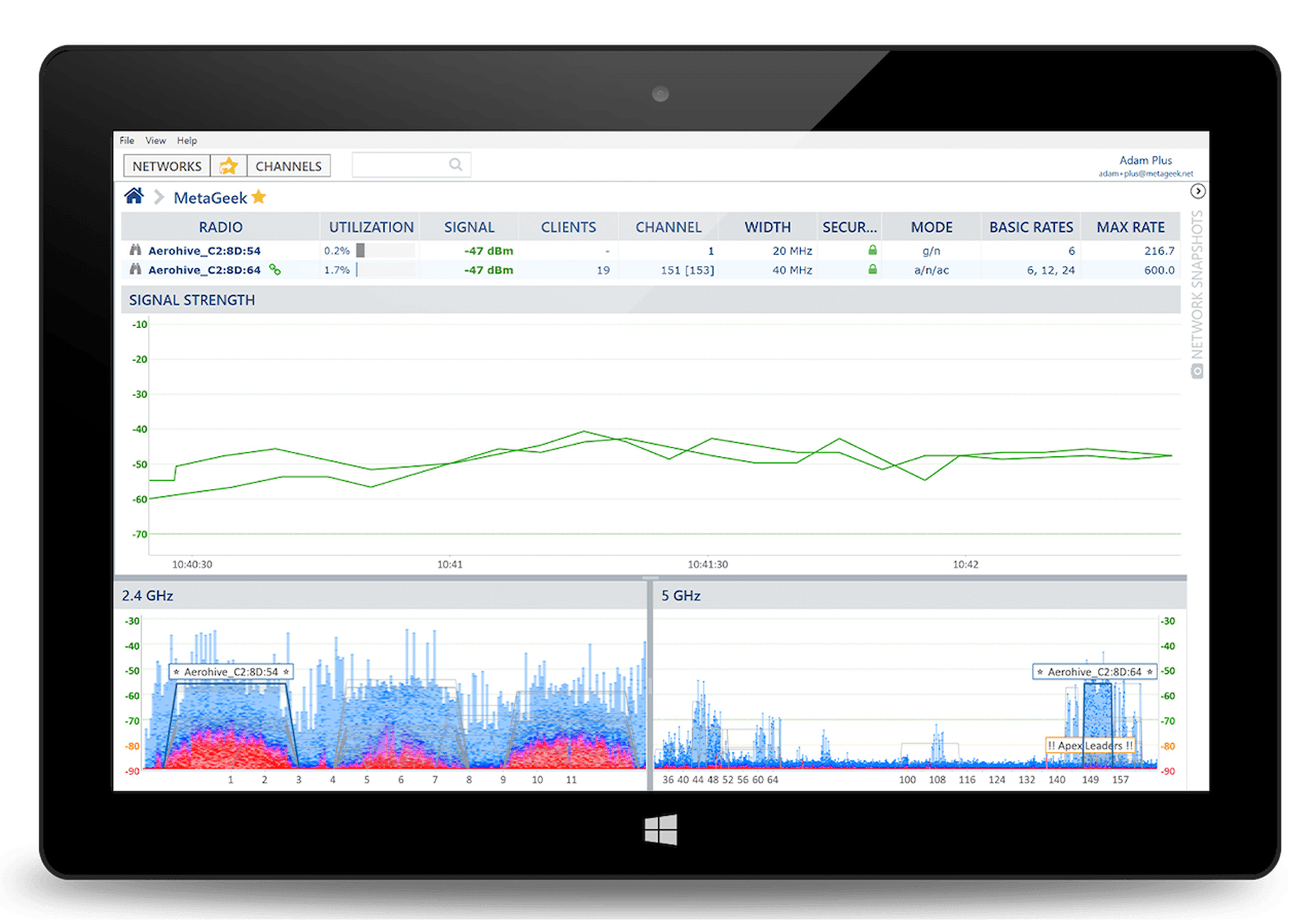This screenshot has height=920, width=1316.
Task: Sort by the CHANNEL column header
Action: pyautogui.click(x=668, y=227)
